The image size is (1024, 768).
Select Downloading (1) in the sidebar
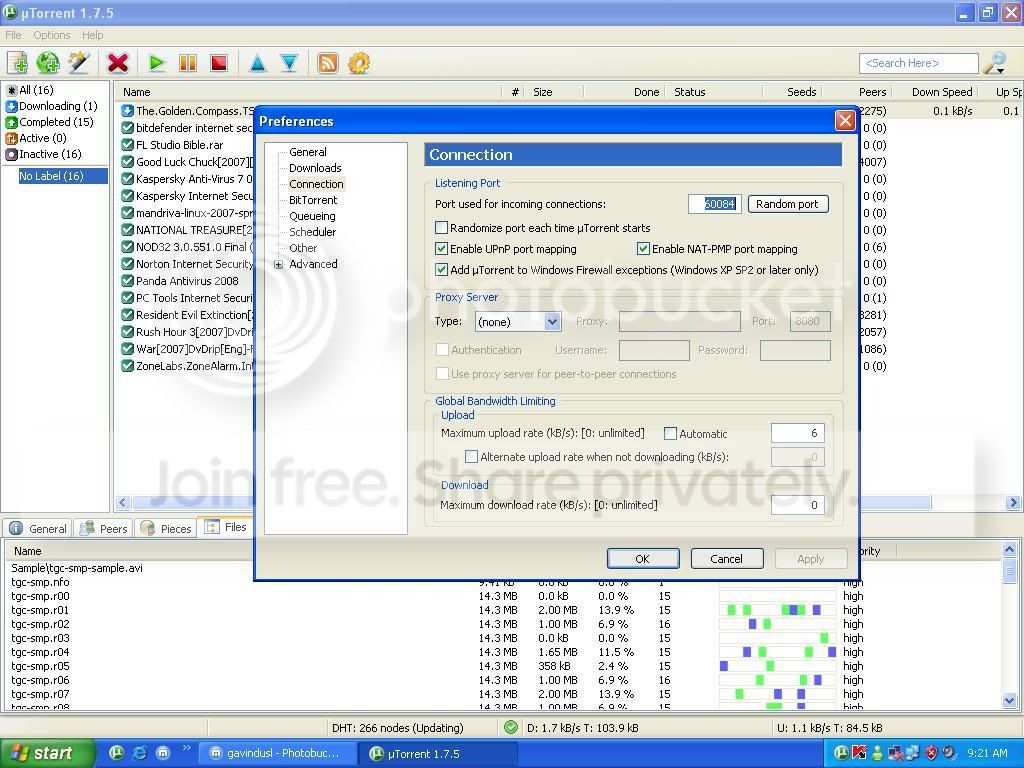52,106
